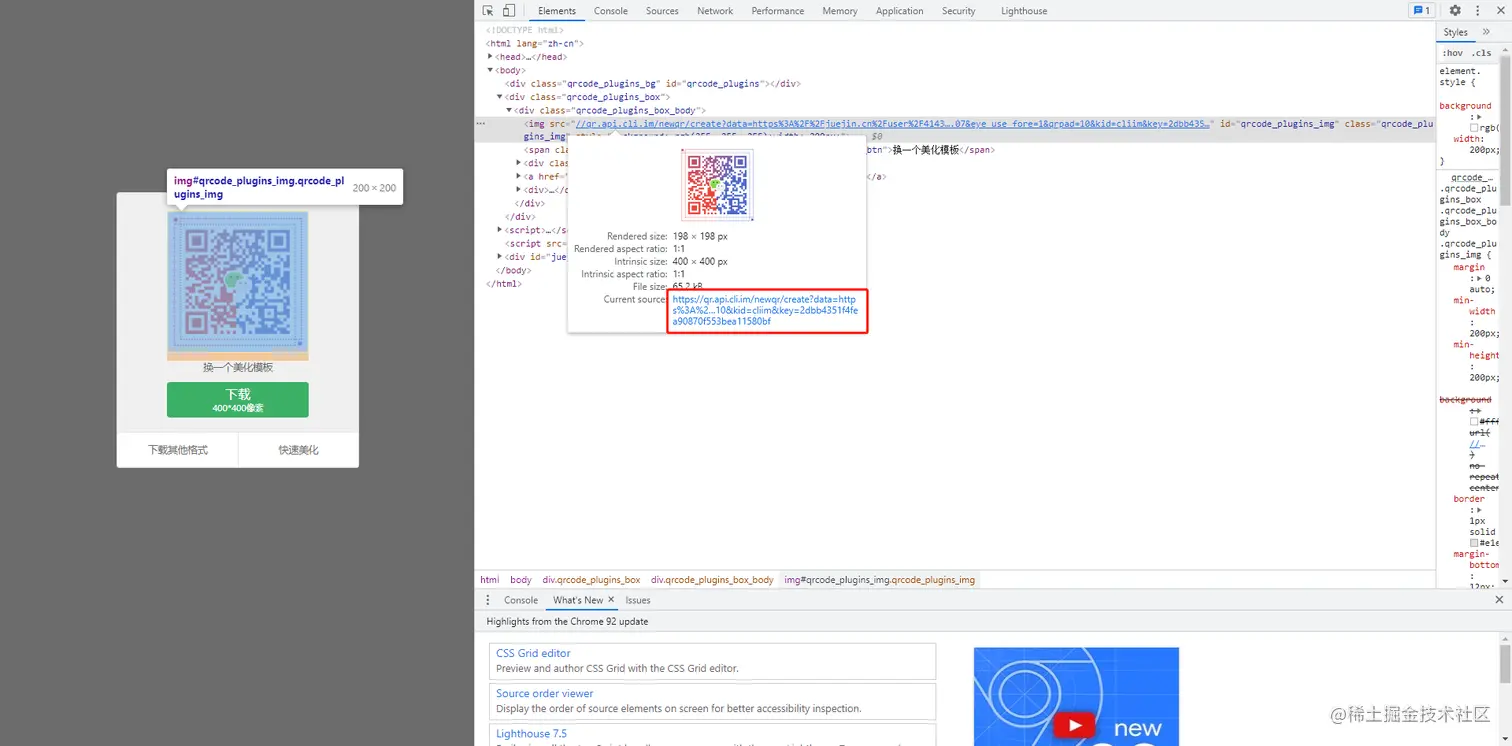This screenshot has width=1512, height=746.
Task: Click 换一个美化模板 under the QR code
Action: click(x=238, y=367)
